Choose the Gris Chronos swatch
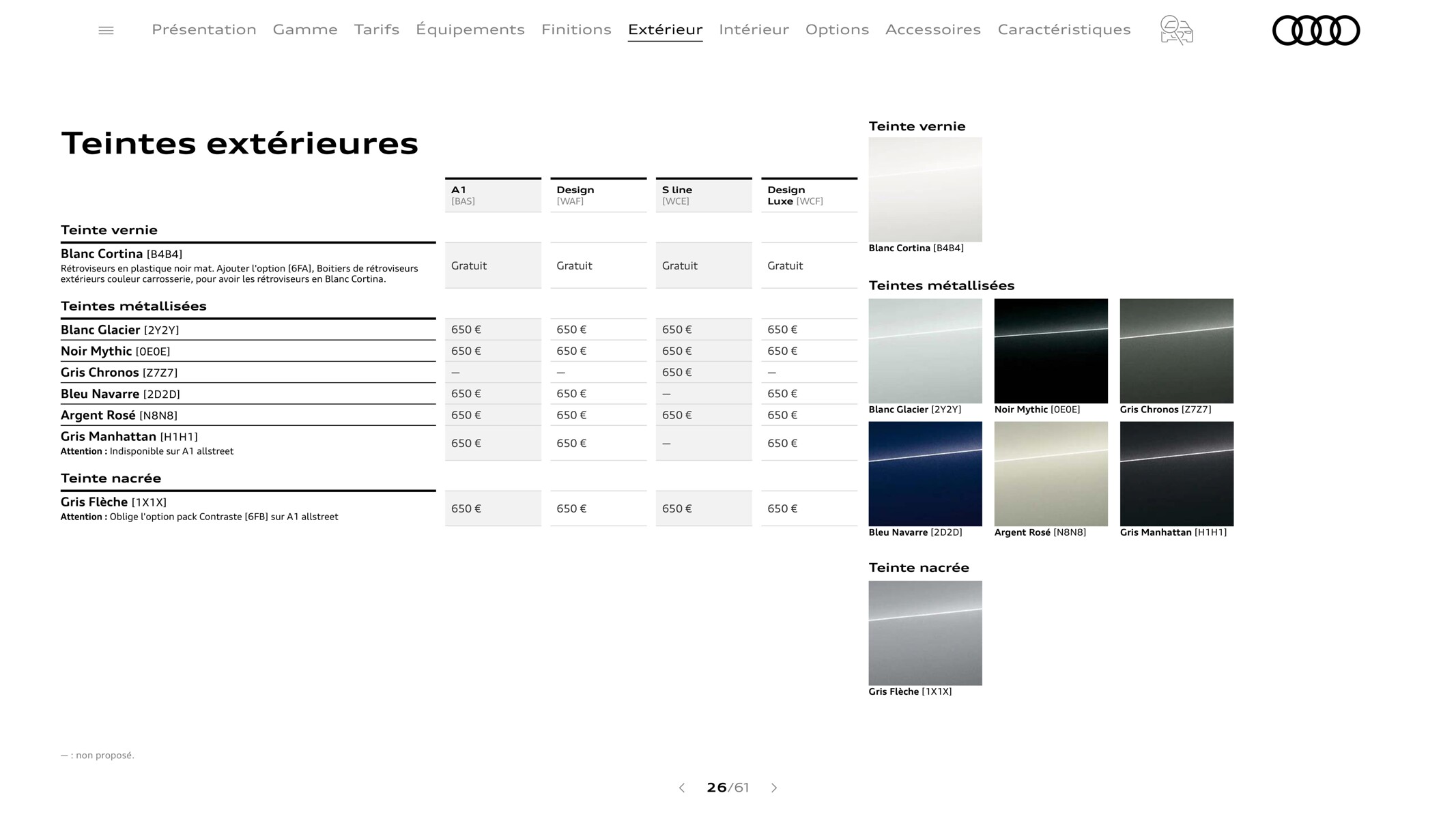1456x819 pixels. pyautogui.click(x=1176, y=351)
